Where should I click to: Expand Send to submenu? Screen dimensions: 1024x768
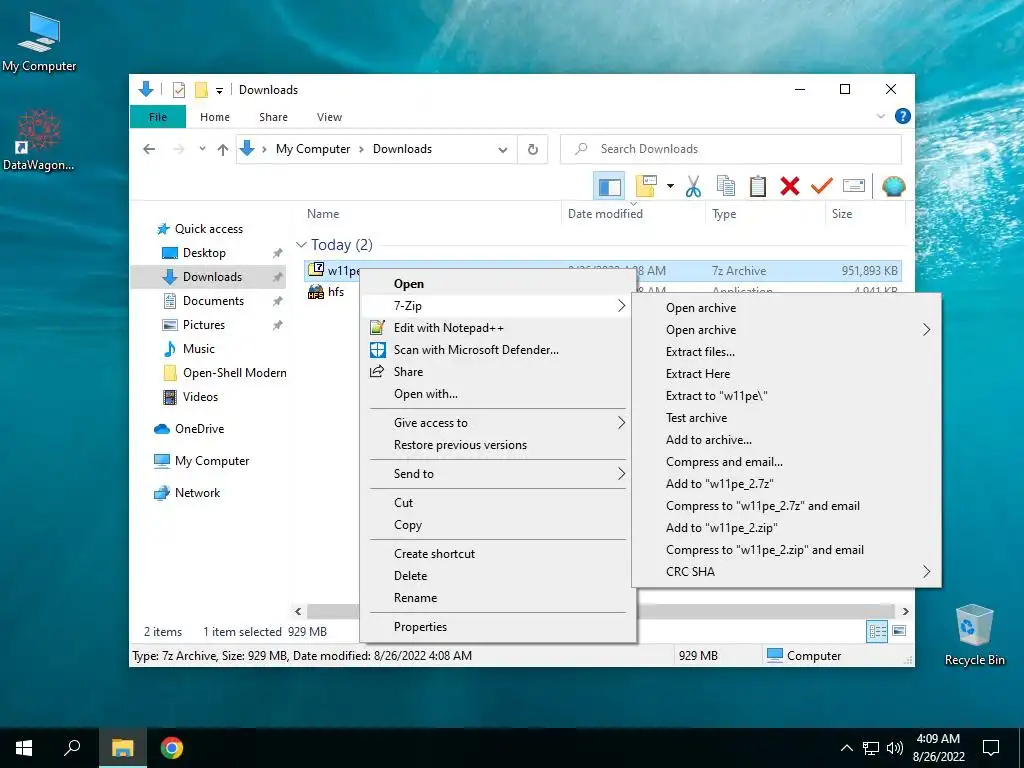(x=497, y=473)
